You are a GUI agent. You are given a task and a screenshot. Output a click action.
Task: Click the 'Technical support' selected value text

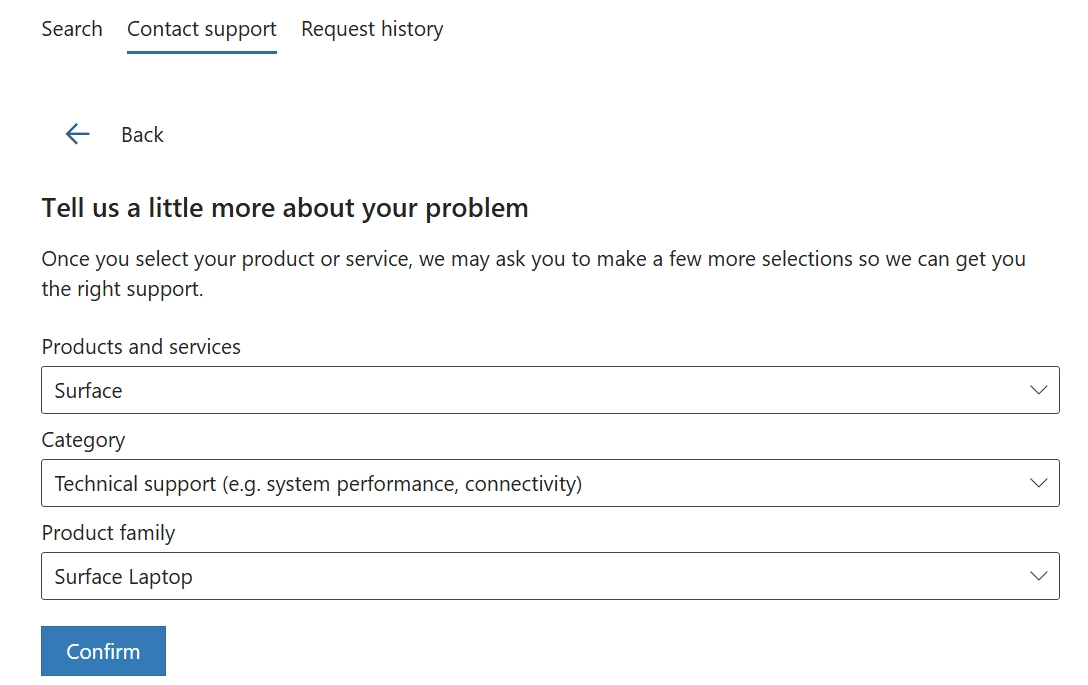point(318,484)
